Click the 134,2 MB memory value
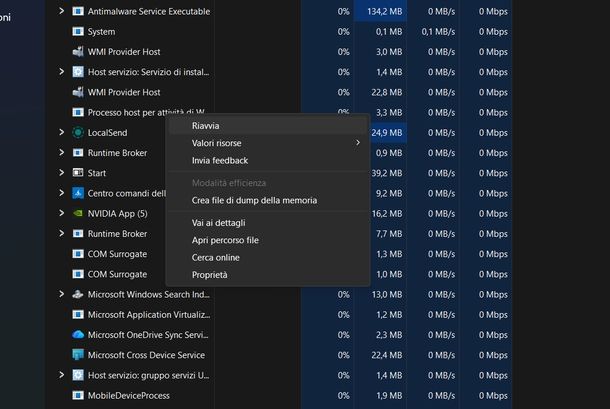Image resolution: width=610 pixels, height=409 pixels. 384,12
